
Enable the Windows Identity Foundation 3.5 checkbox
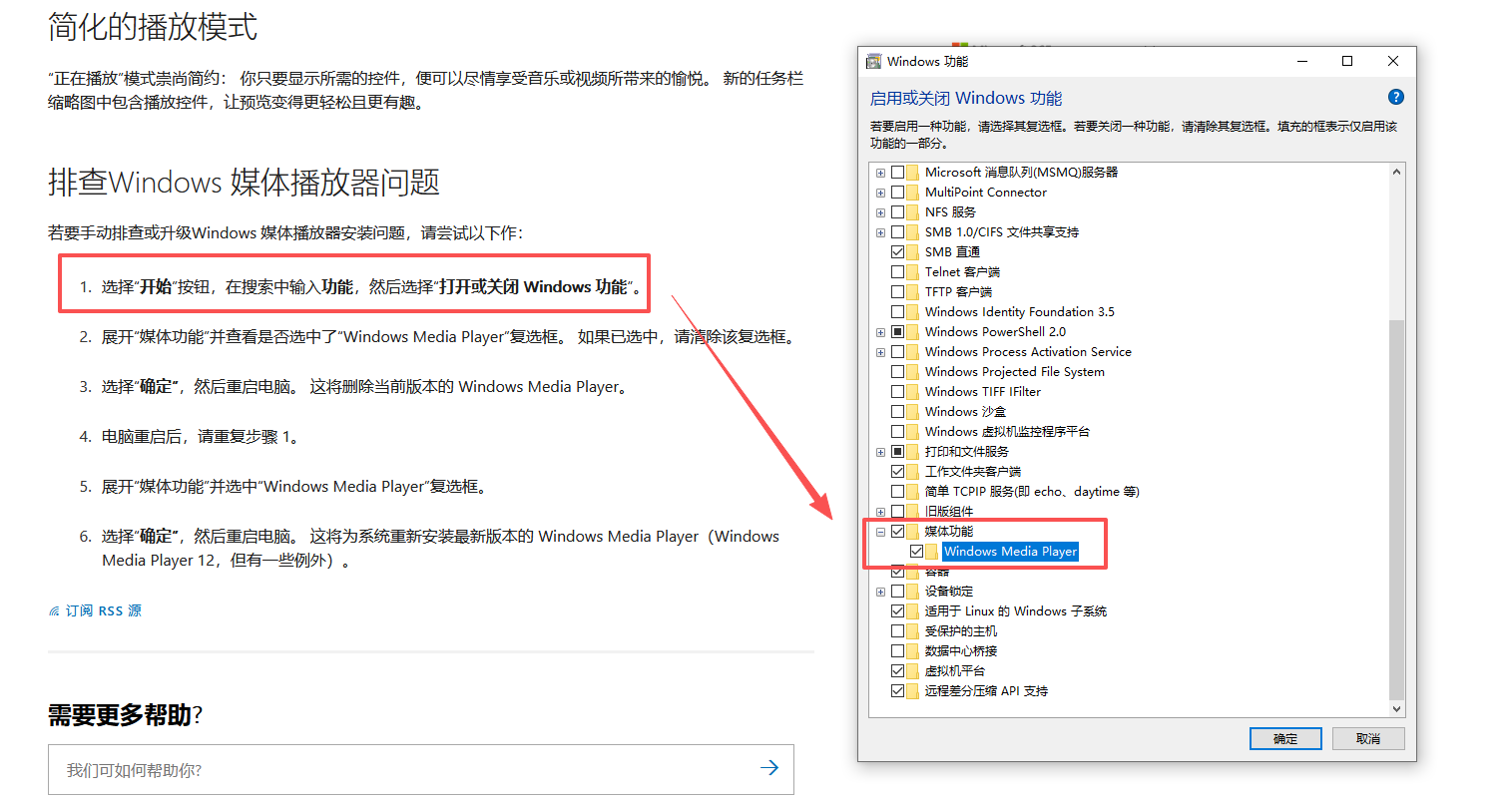[x=897, y=312]
